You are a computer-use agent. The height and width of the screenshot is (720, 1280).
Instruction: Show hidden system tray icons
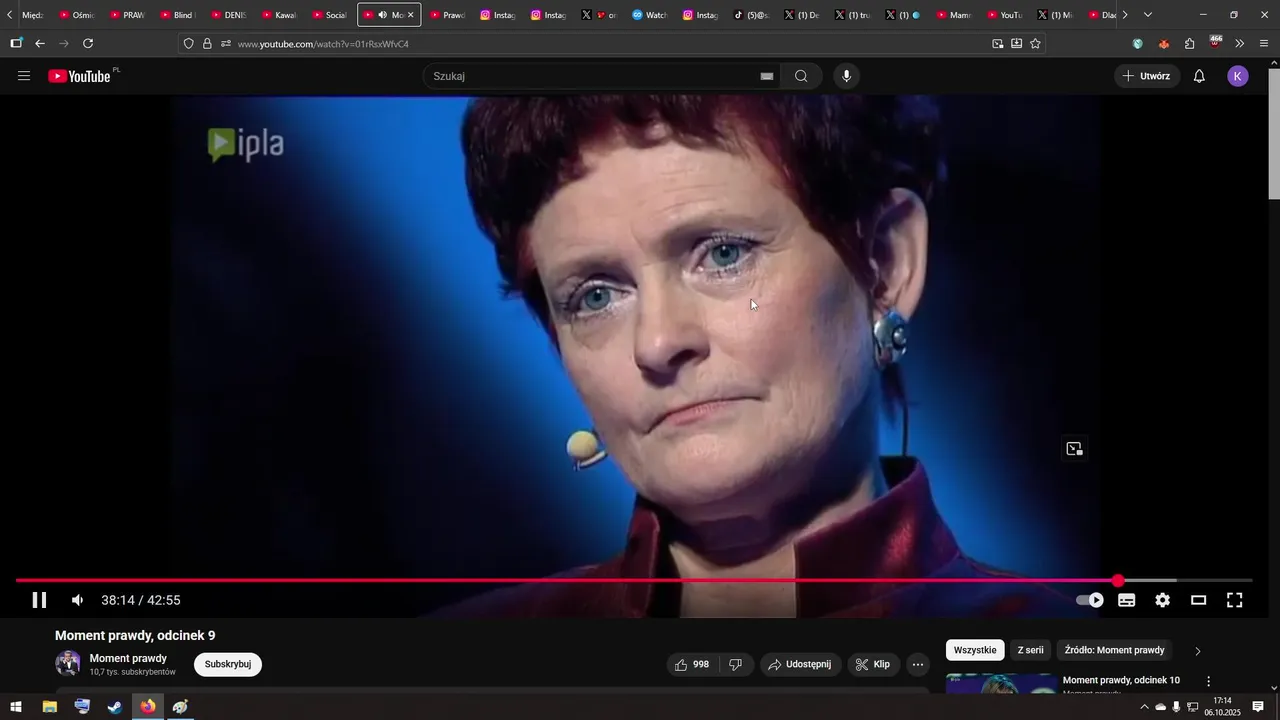1144,707
